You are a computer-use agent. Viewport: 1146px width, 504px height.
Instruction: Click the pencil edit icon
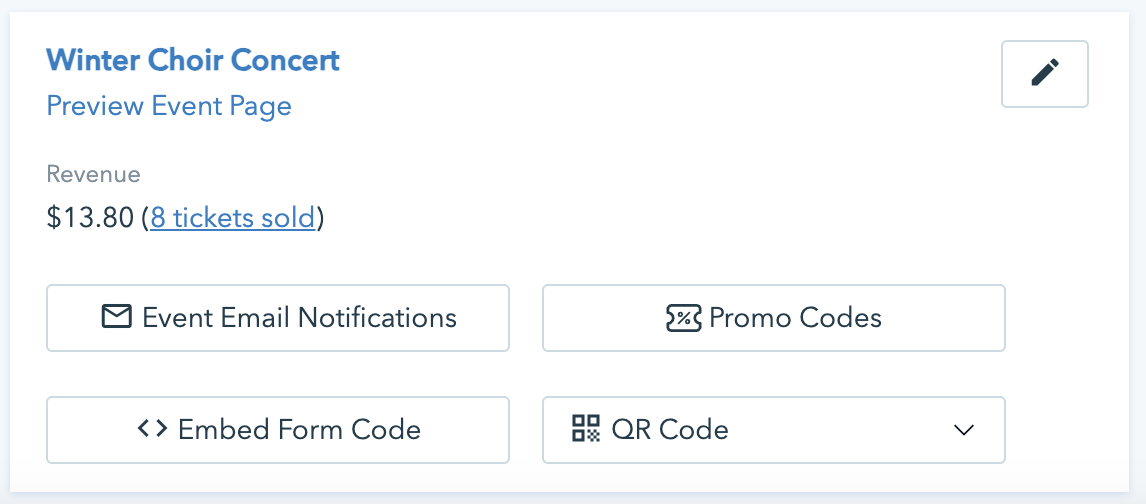(1044, 73)
